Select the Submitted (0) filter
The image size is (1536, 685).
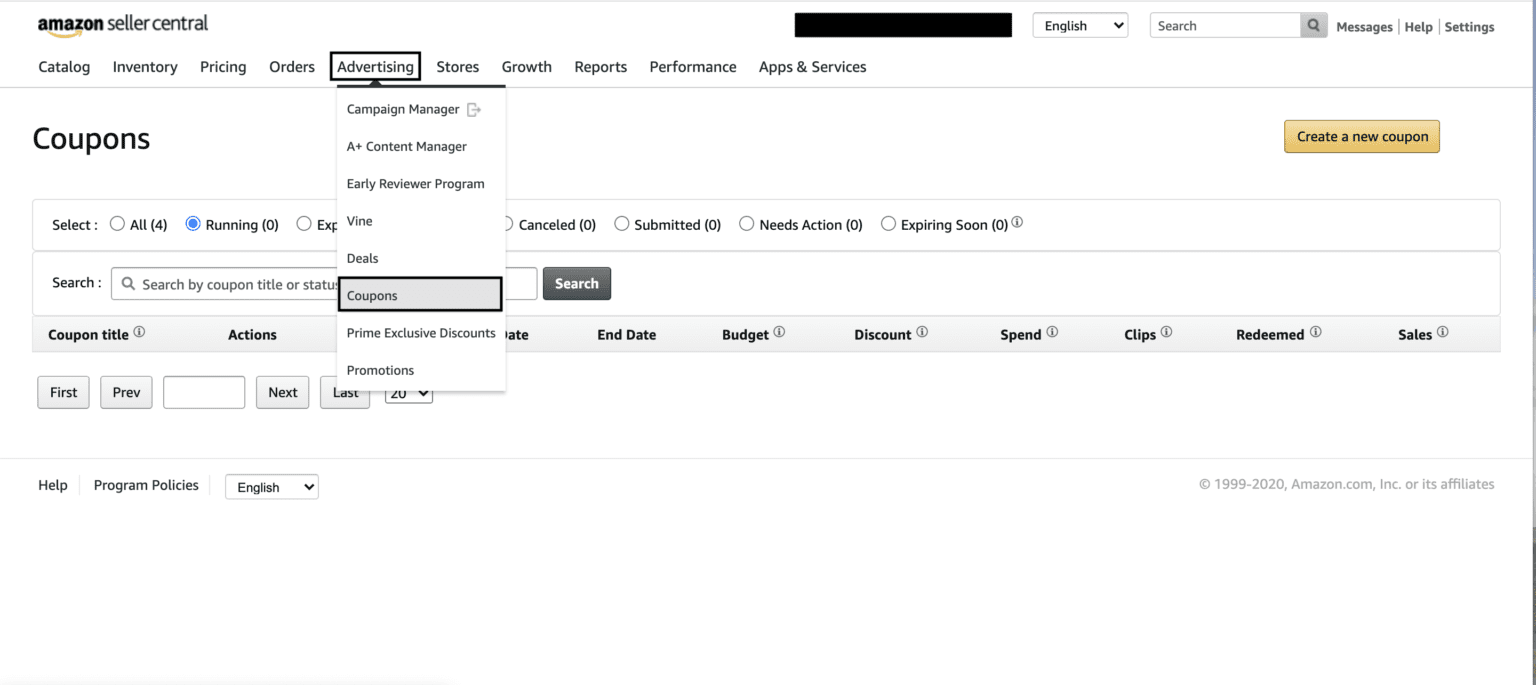click(622, 224)
